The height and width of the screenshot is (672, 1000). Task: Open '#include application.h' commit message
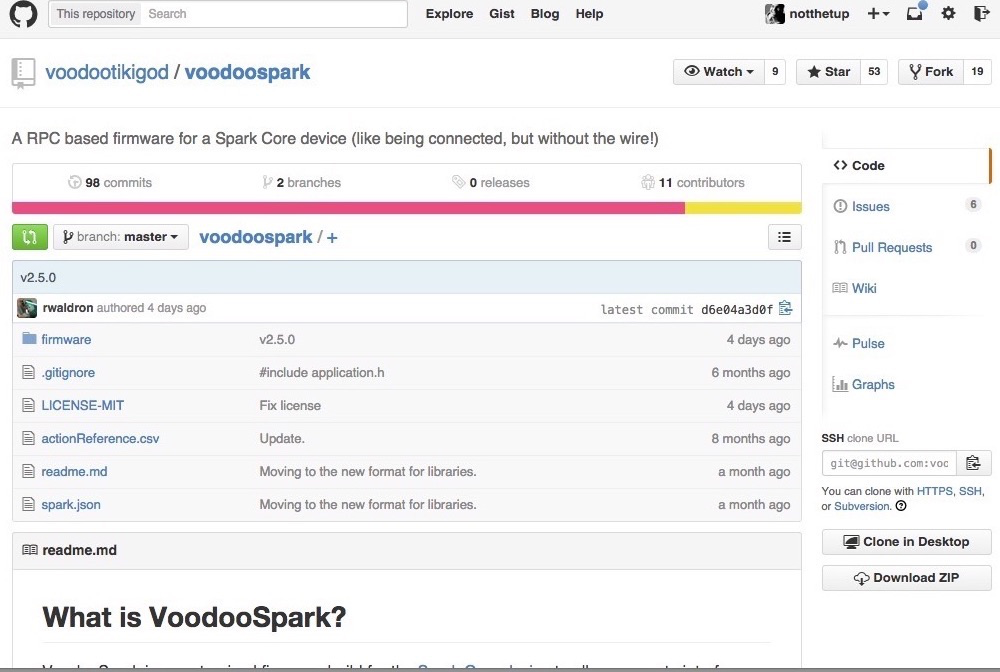click(322, 372)
